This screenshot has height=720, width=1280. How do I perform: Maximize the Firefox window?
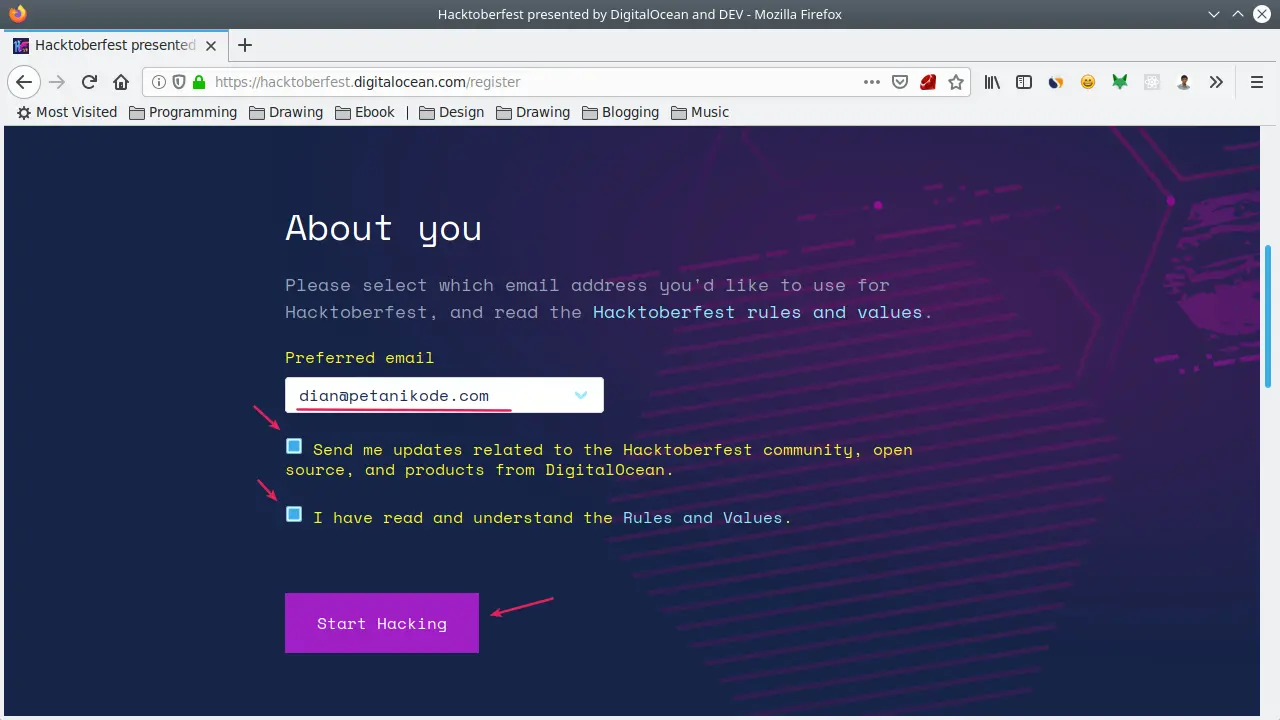coord(1238,14)
